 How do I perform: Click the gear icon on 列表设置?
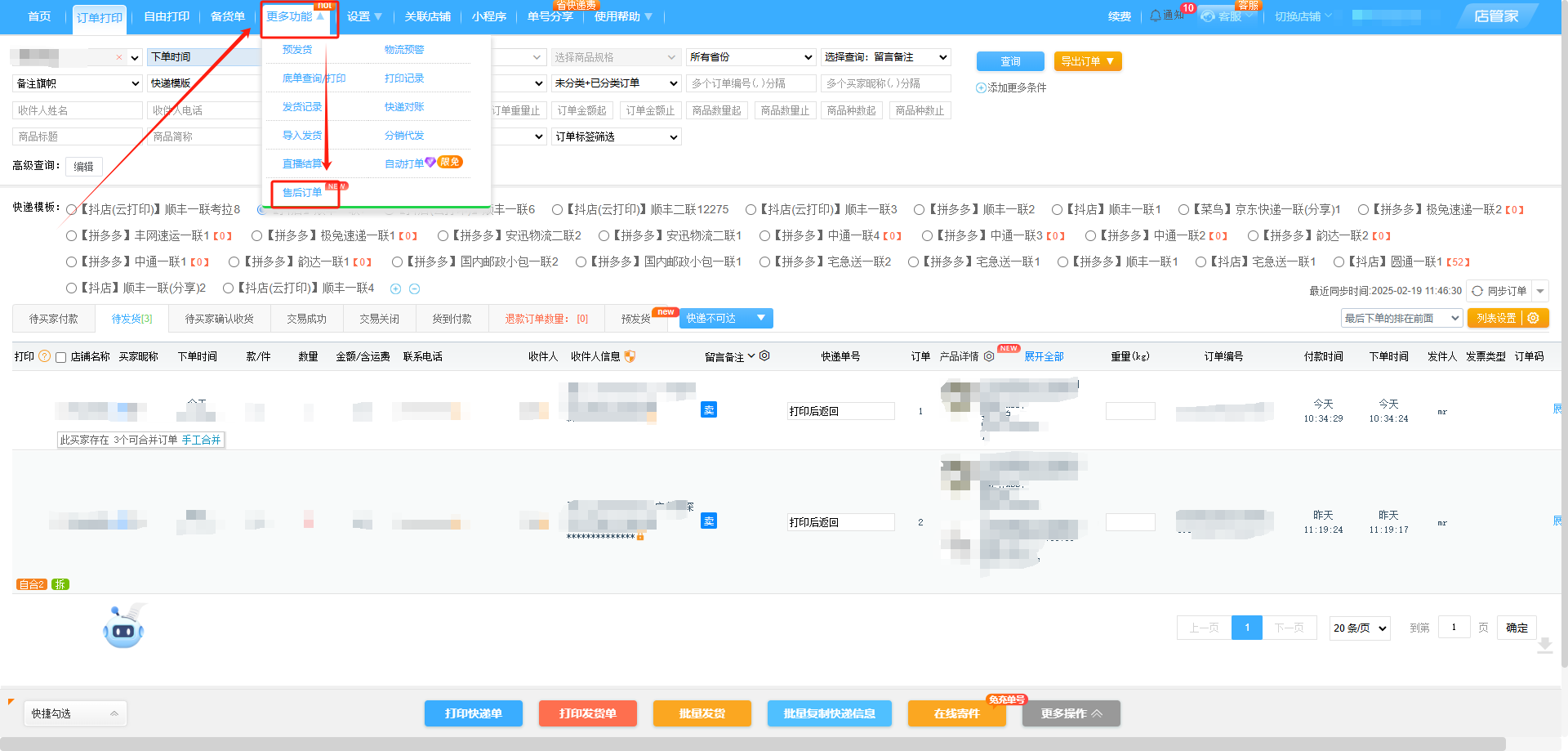pyautogui.click(x=1533, y=318)
